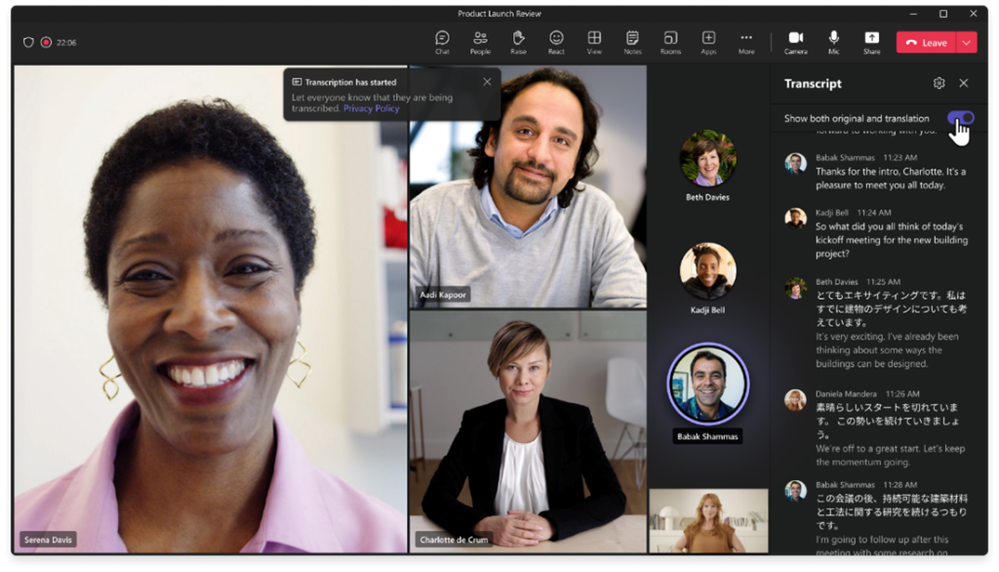The height and width of the screenshot is (572, 999).
Task: Change the layout with View icon
Action: (594, 43)
